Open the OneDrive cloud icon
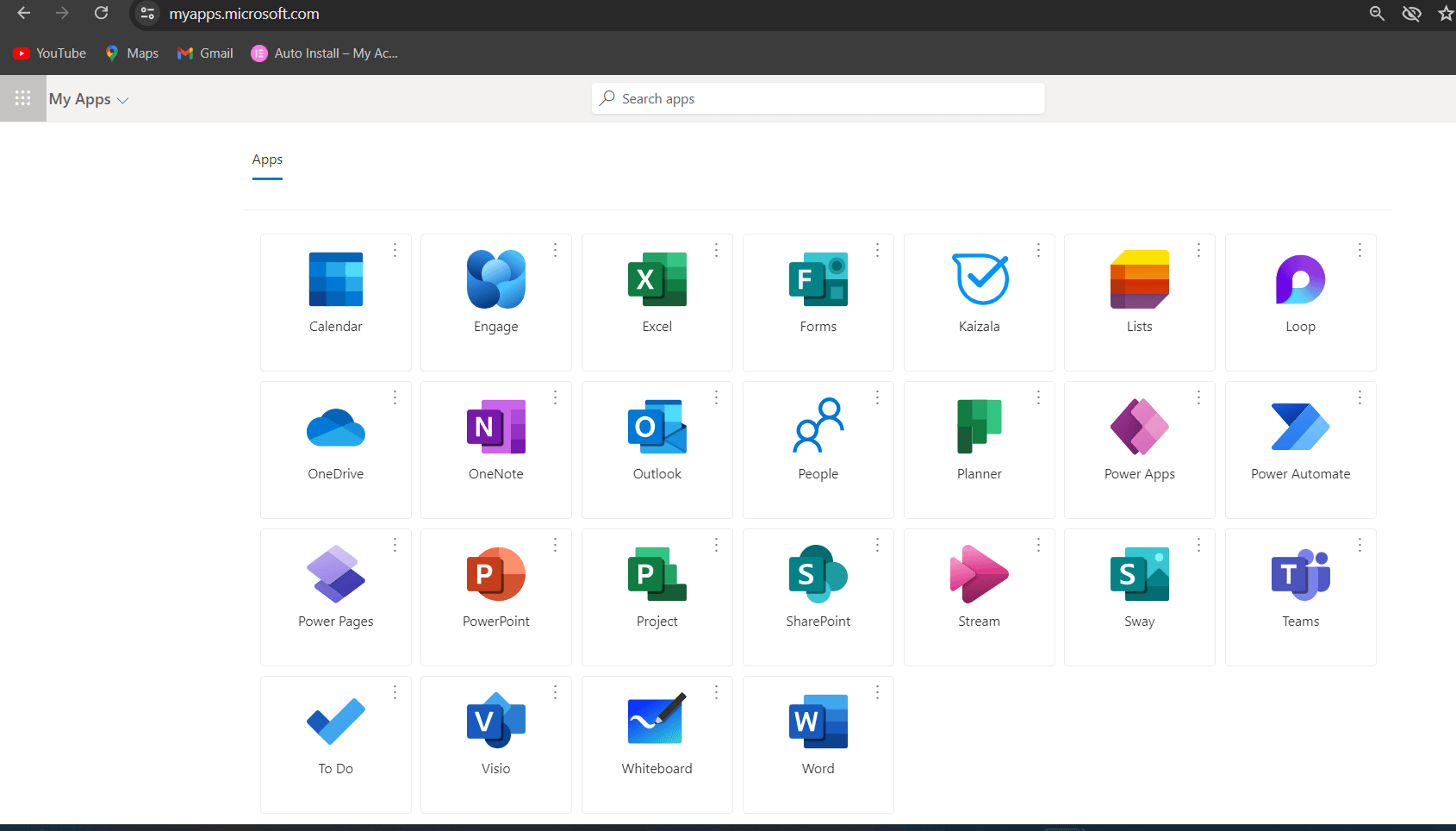 (336, 428)
